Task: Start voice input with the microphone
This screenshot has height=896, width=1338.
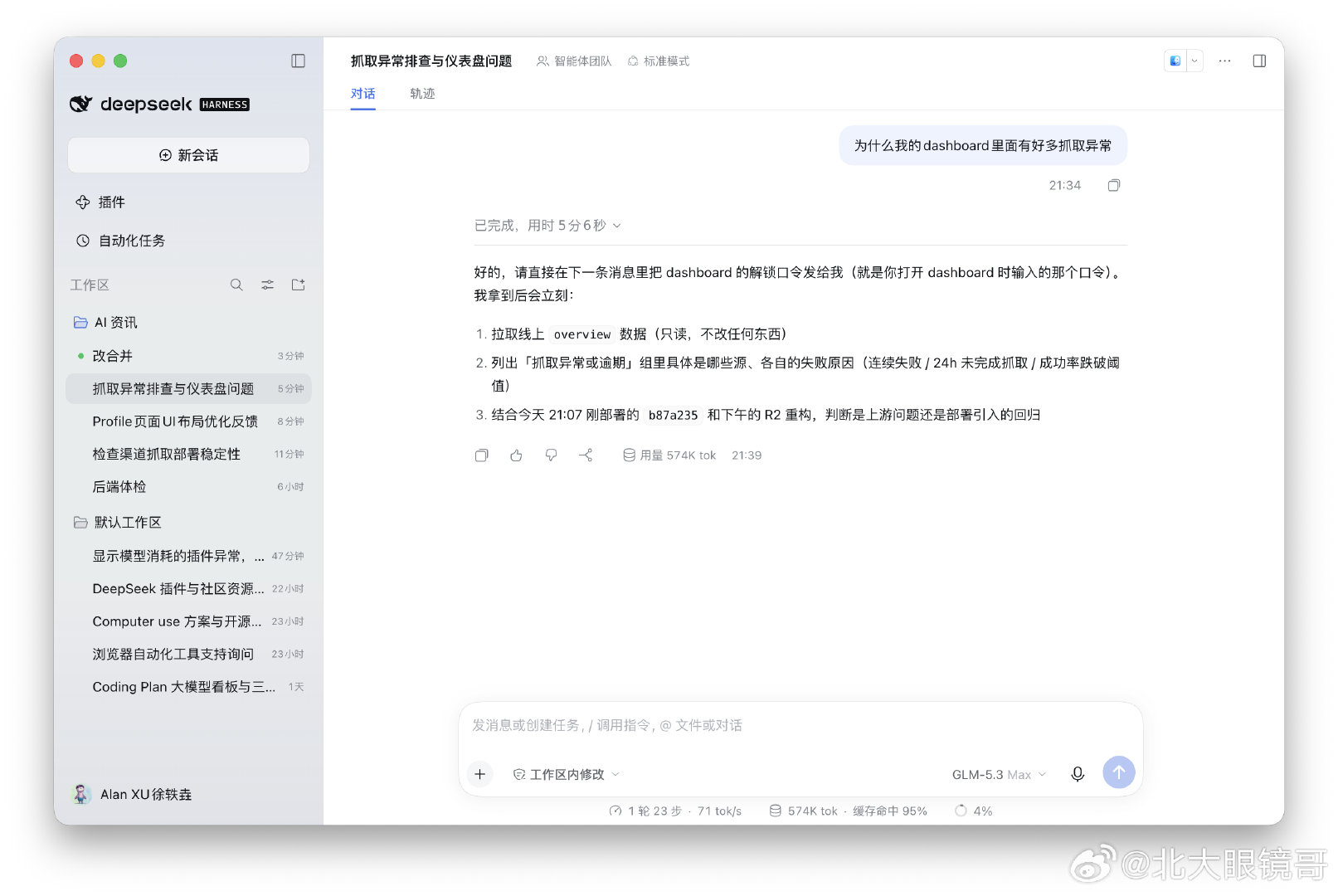Action: click(1078, 774)
